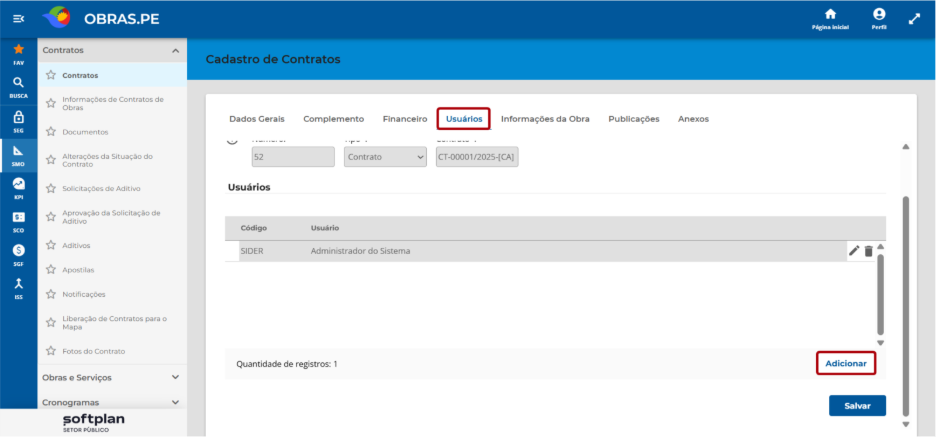The image size is (936, 438).
Task: Favorite the Contratos menu item star
Action: click(51, 75)
